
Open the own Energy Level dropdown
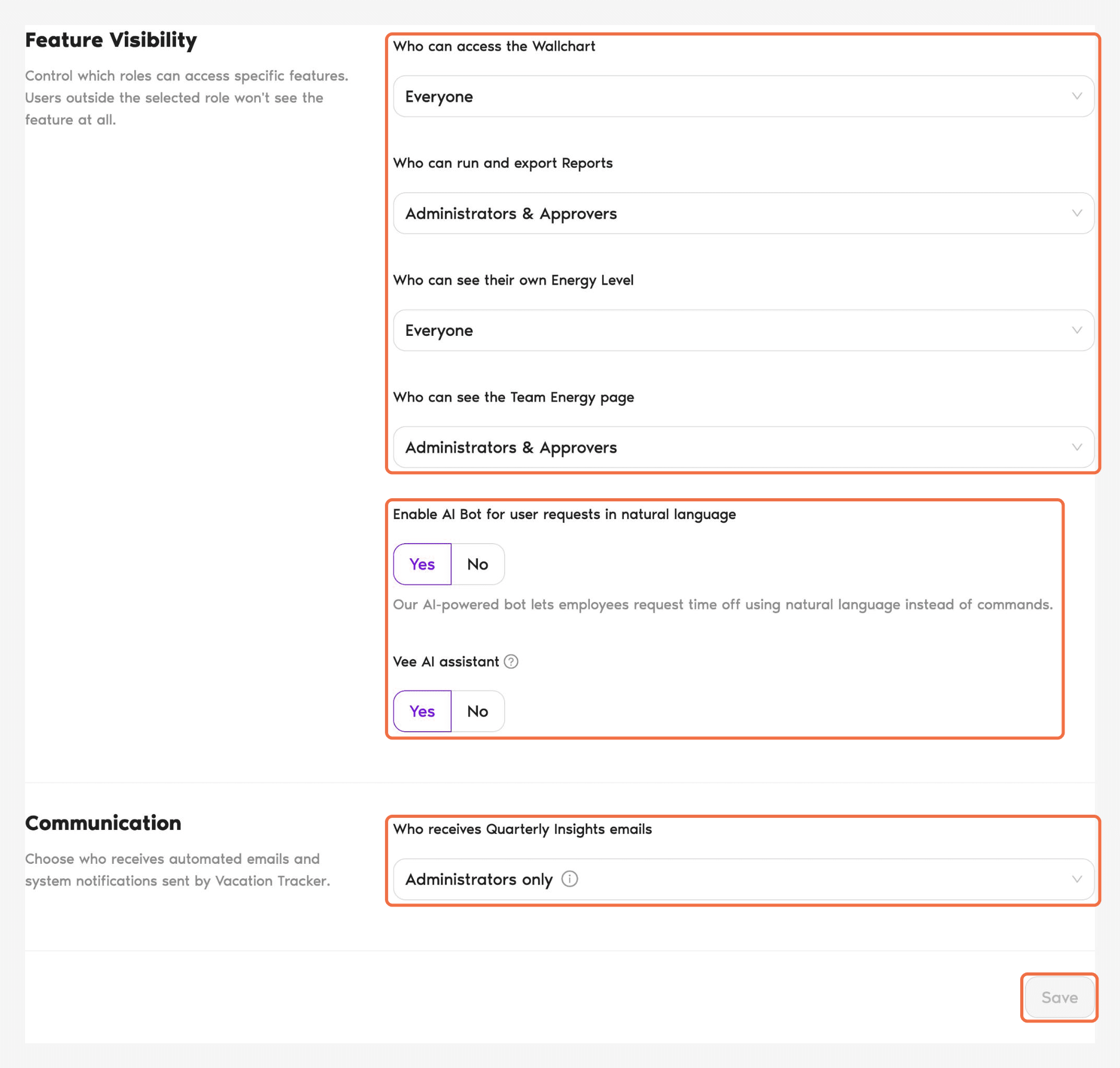pyautogui.click(x=743, y=330)
